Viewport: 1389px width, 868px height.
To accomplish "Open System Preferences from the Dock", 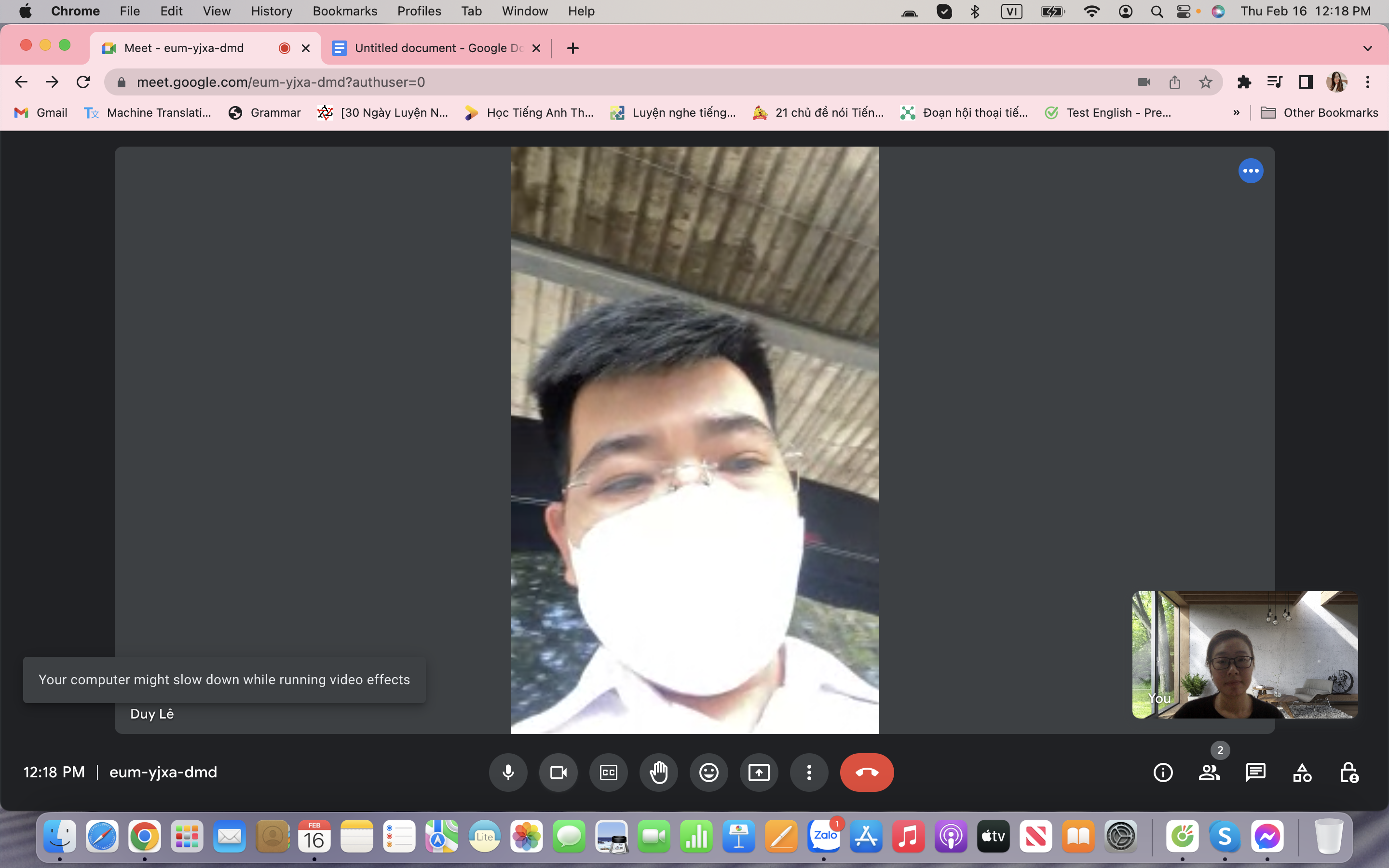I will pyautogui.click(x=1121, y=837).
